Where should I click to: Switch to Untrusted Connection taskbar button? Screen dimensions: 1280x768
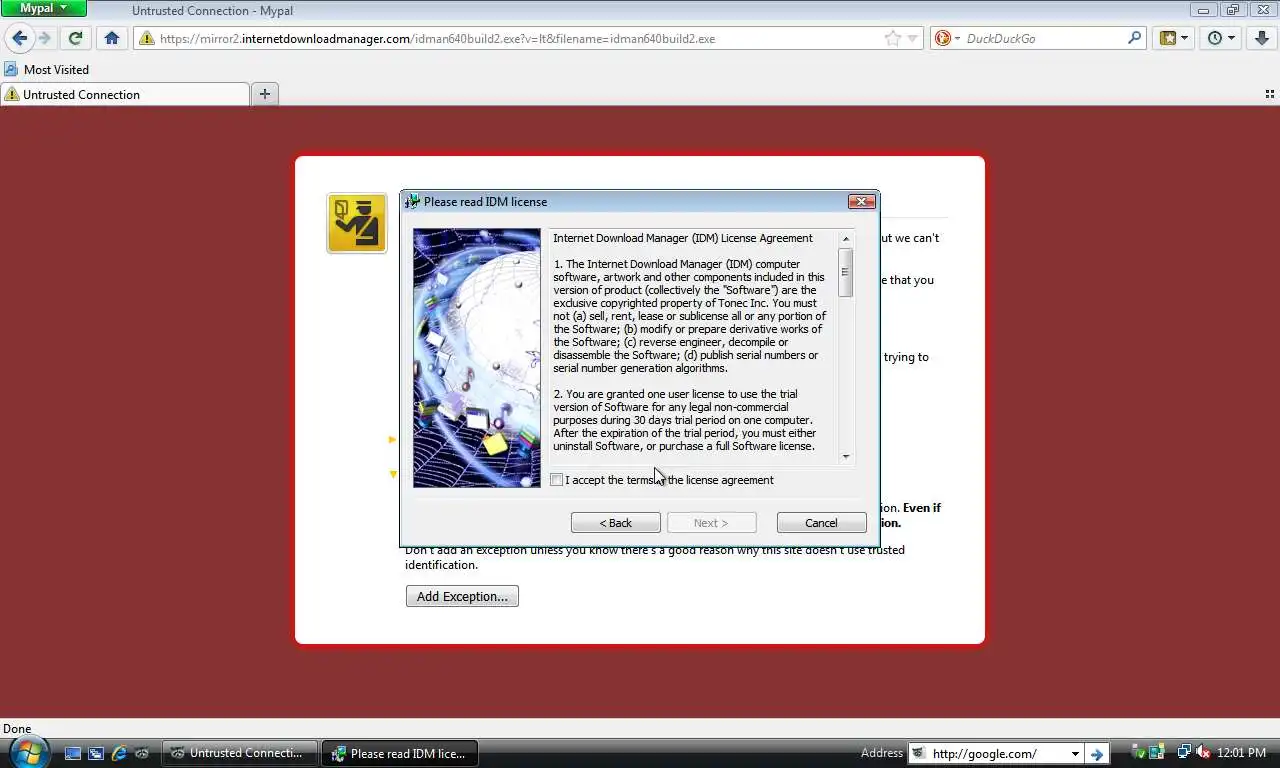pos(240,753)
